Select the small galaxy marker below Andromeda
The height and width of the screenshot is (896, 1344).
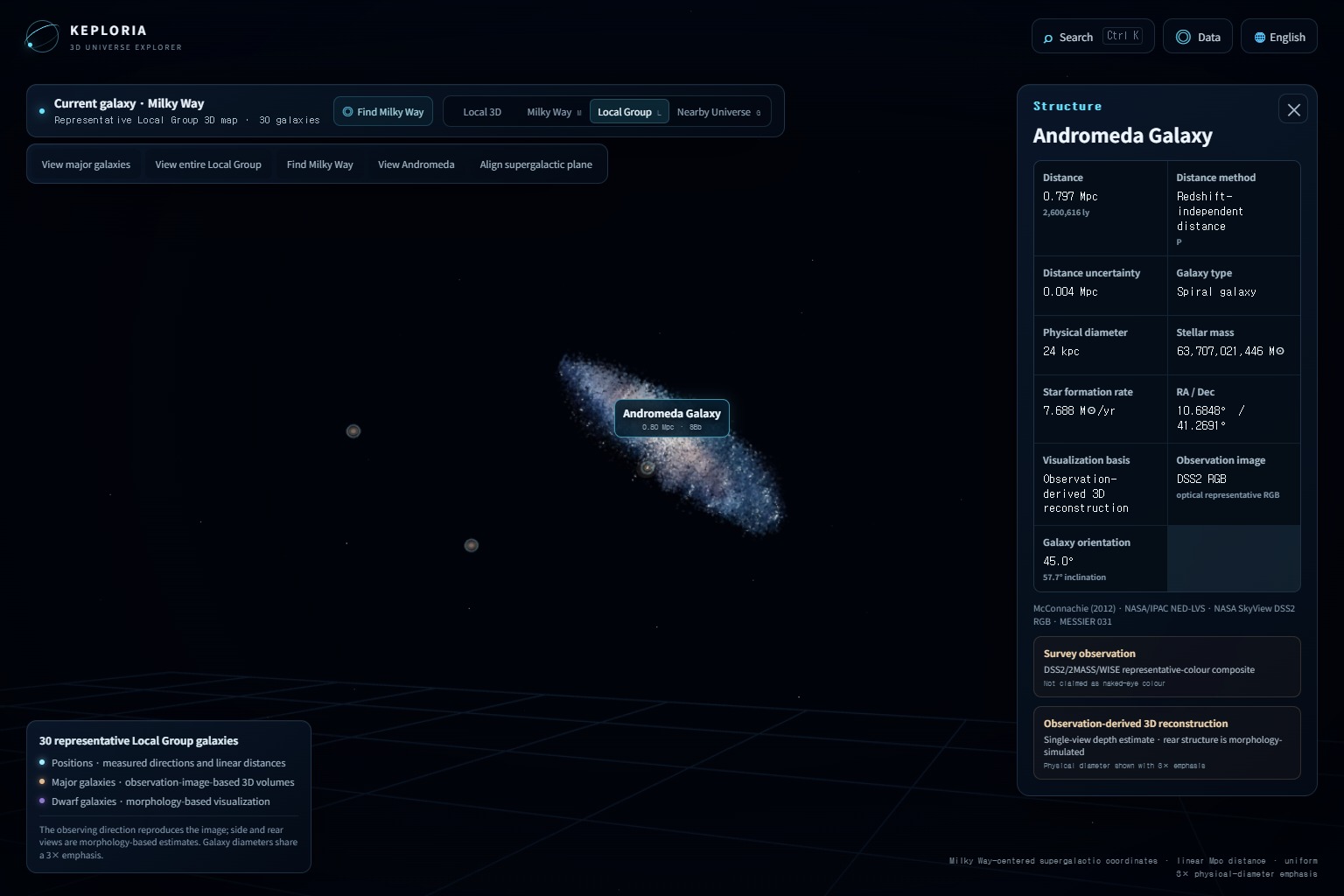[x=647, y=468]
